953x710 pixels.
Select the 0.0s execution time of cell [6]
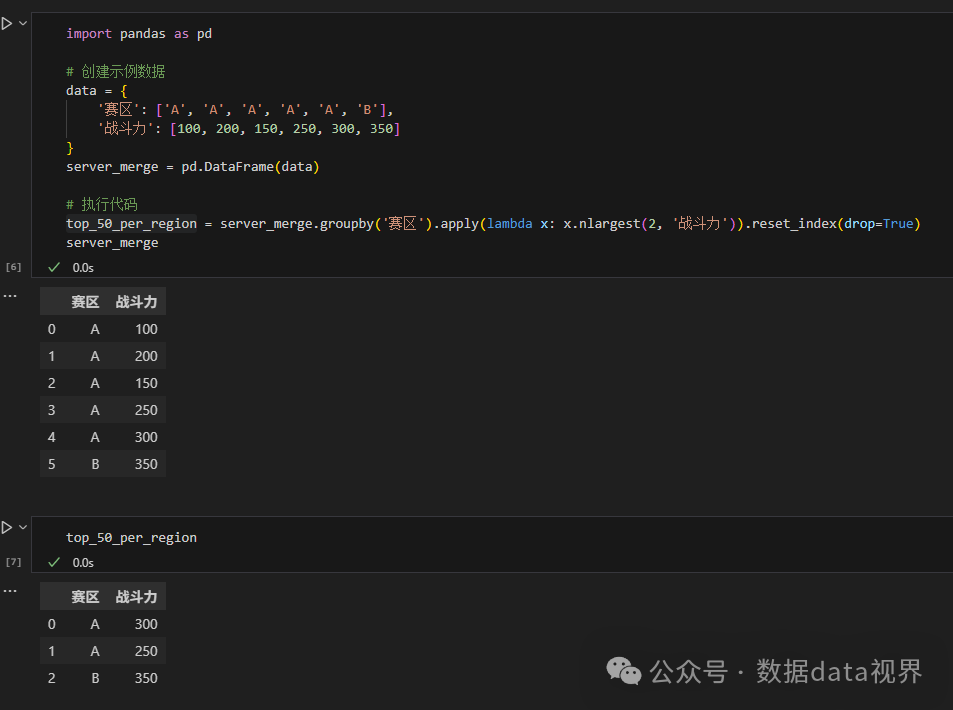tap(83, 267)
